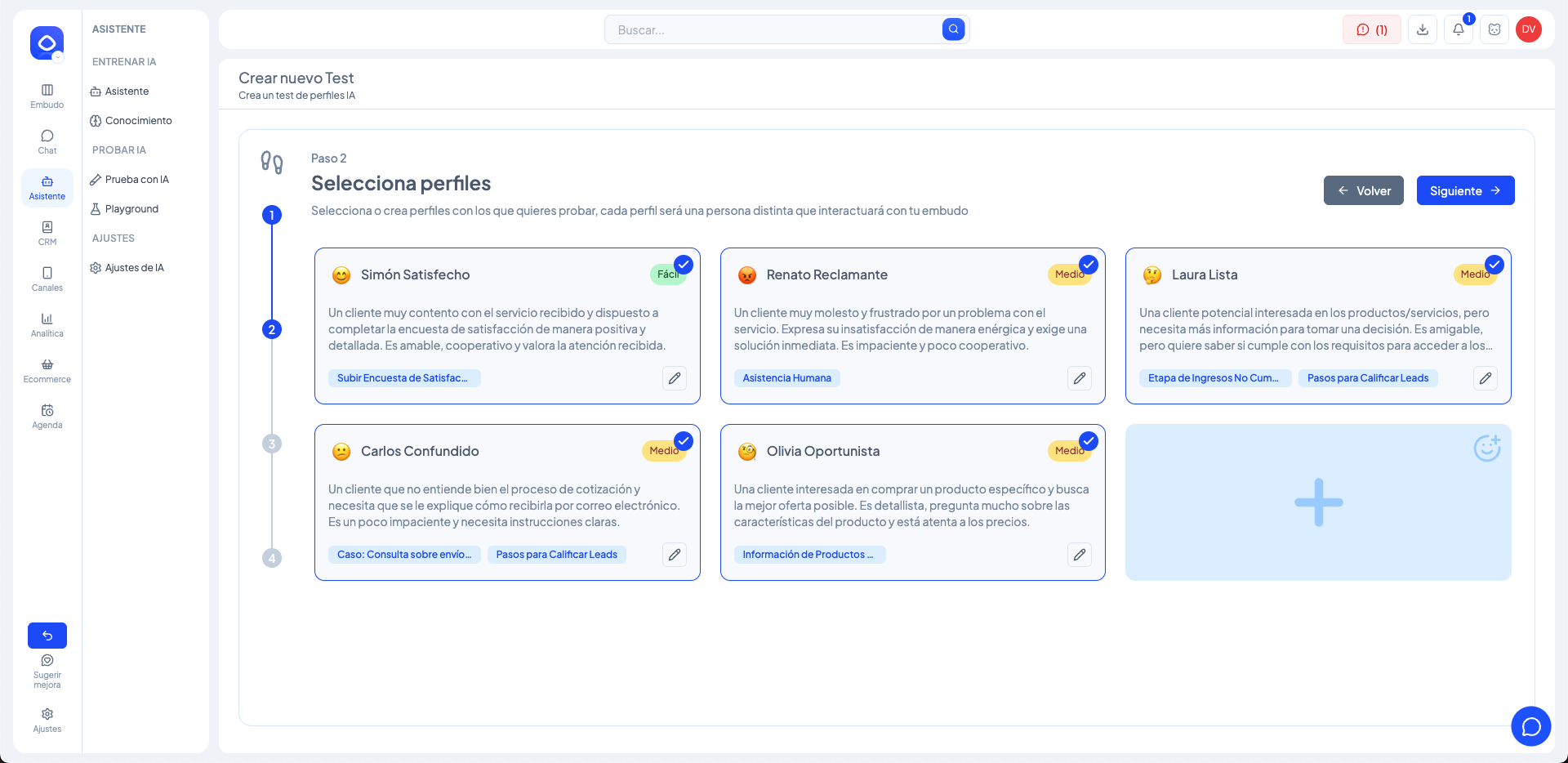Image resolution: width=1568 pixels, height=763 pixels.
Task: Click the Buscar search input field
Action: tap(772, 30)
